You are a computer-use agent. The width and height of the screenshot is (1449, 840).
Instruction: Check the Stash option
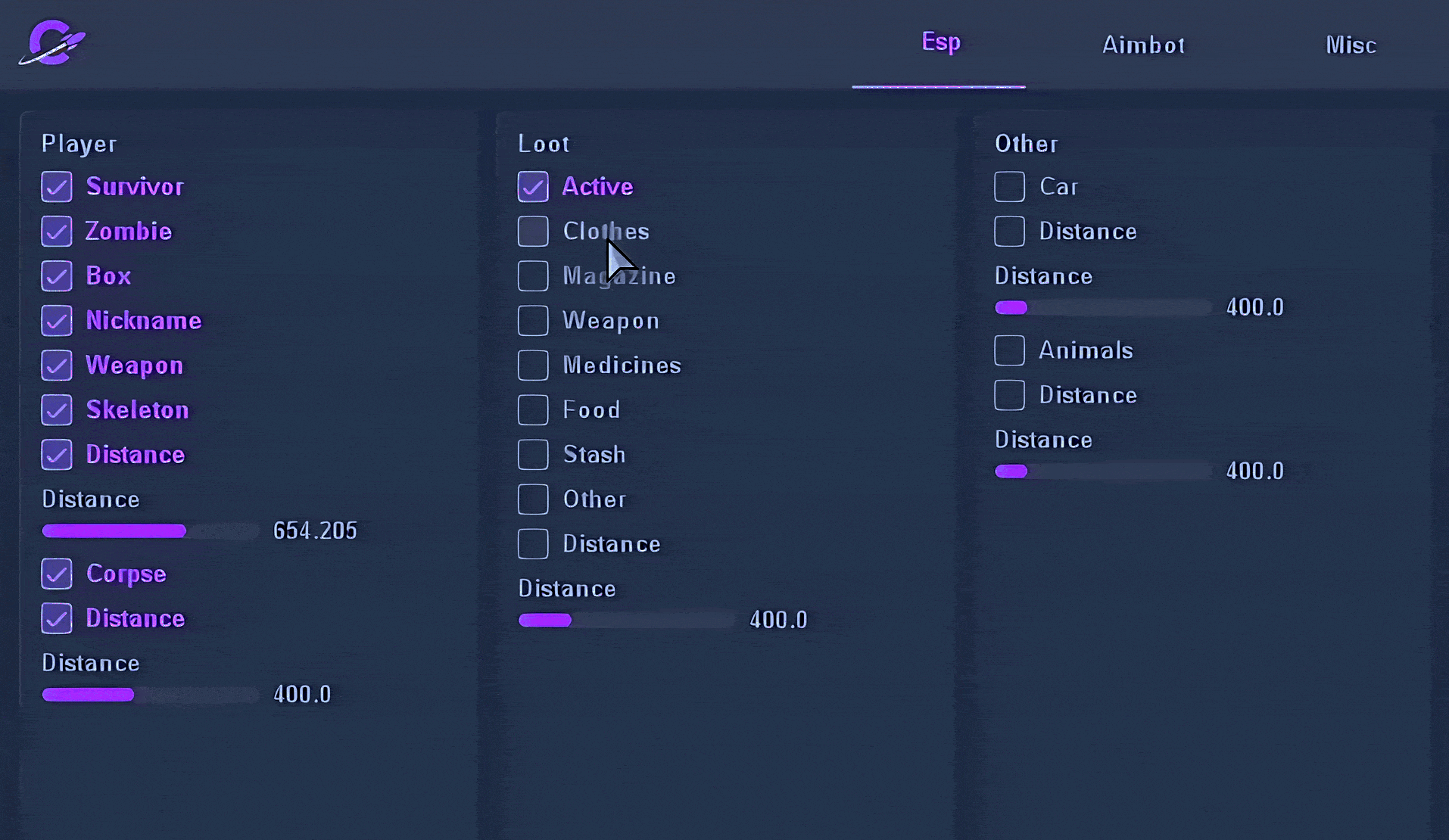[533, 455]
